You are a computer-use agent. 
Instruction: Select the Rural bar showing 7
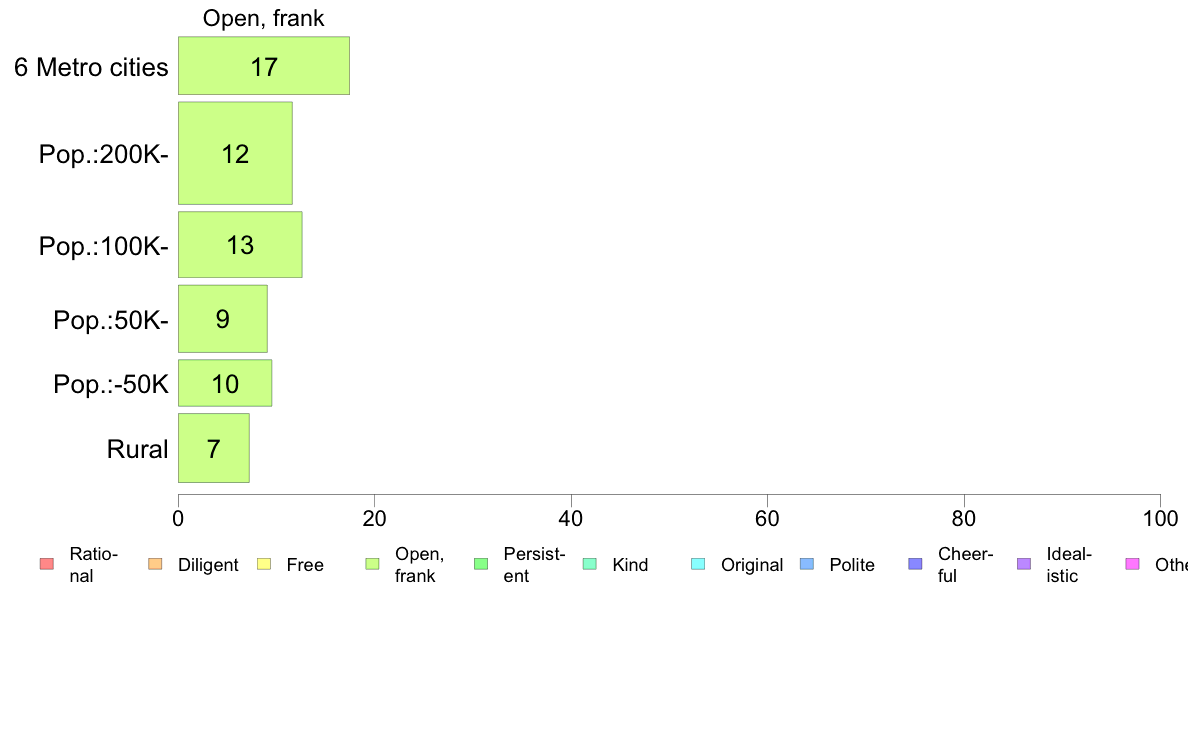tap(214, 448)
